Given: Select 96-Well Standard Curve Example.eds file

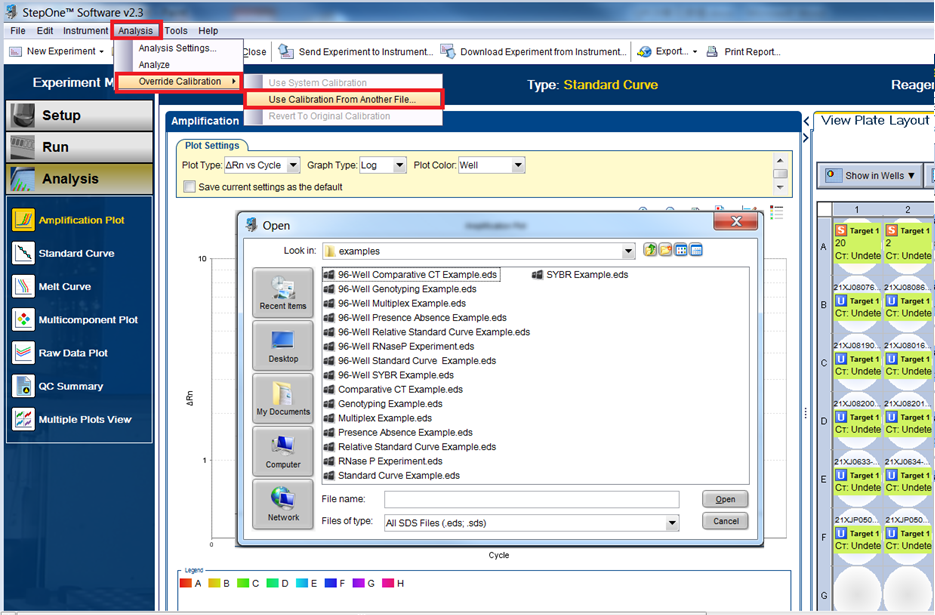Looking at the screenshot, I should pos(410,361).
